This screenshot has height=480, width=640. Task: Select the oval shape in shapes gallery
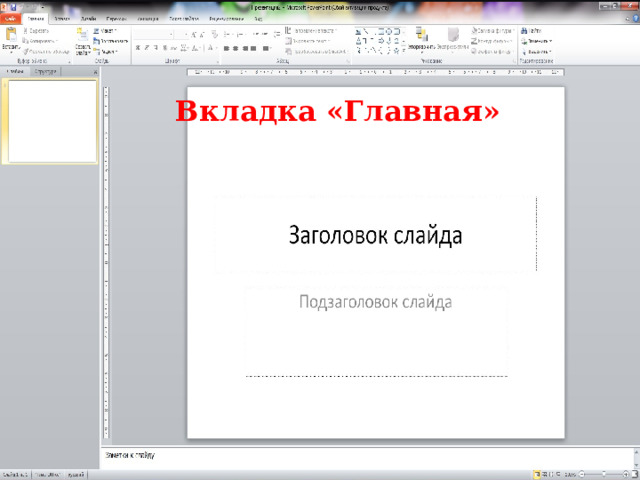(389, 31)
